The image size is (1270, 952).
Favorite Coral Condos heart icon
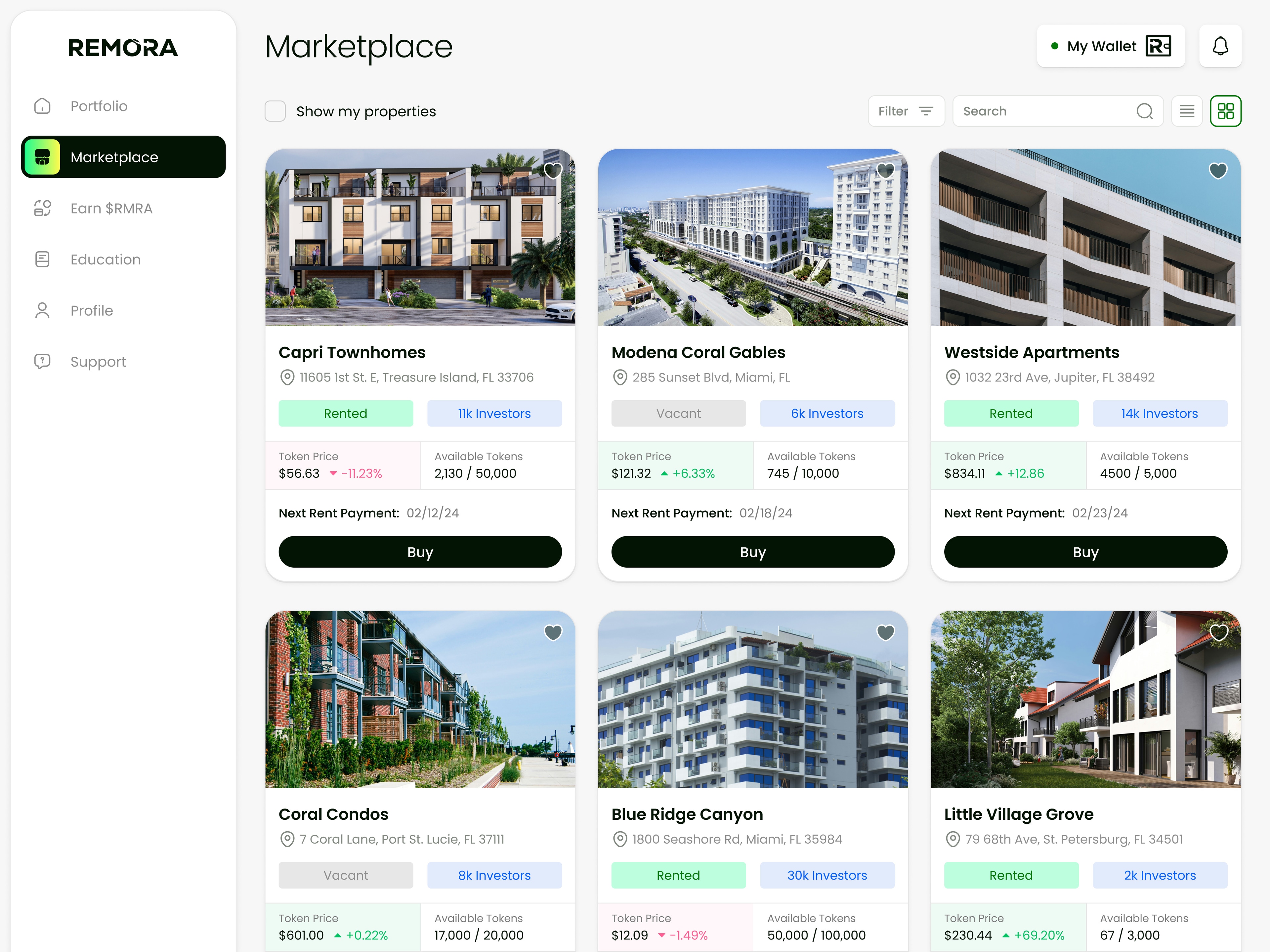coord(553,632)
